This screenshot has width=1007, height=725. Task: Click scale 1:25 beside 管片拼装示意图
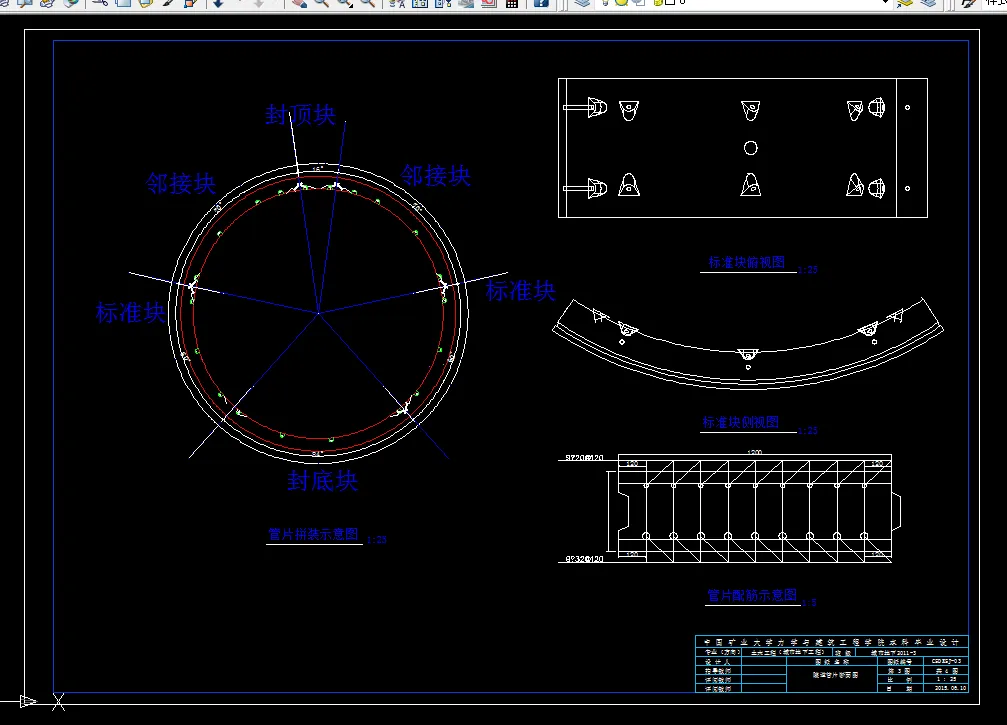377,540
